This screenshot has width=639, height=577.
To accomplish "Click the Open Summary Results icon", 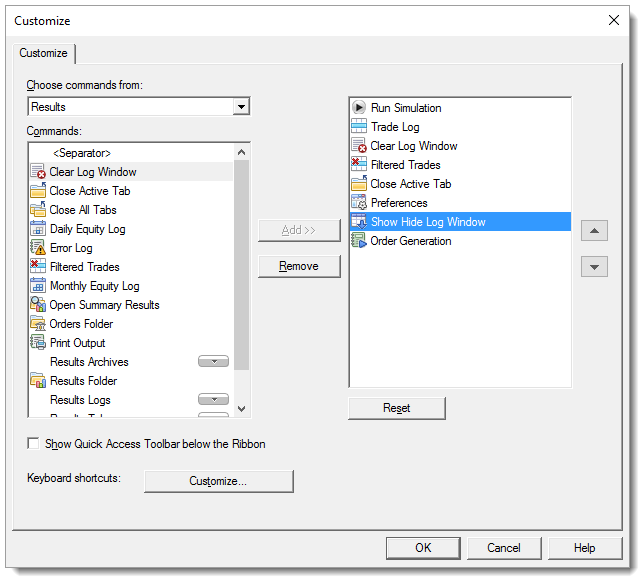I will [38, 305].
